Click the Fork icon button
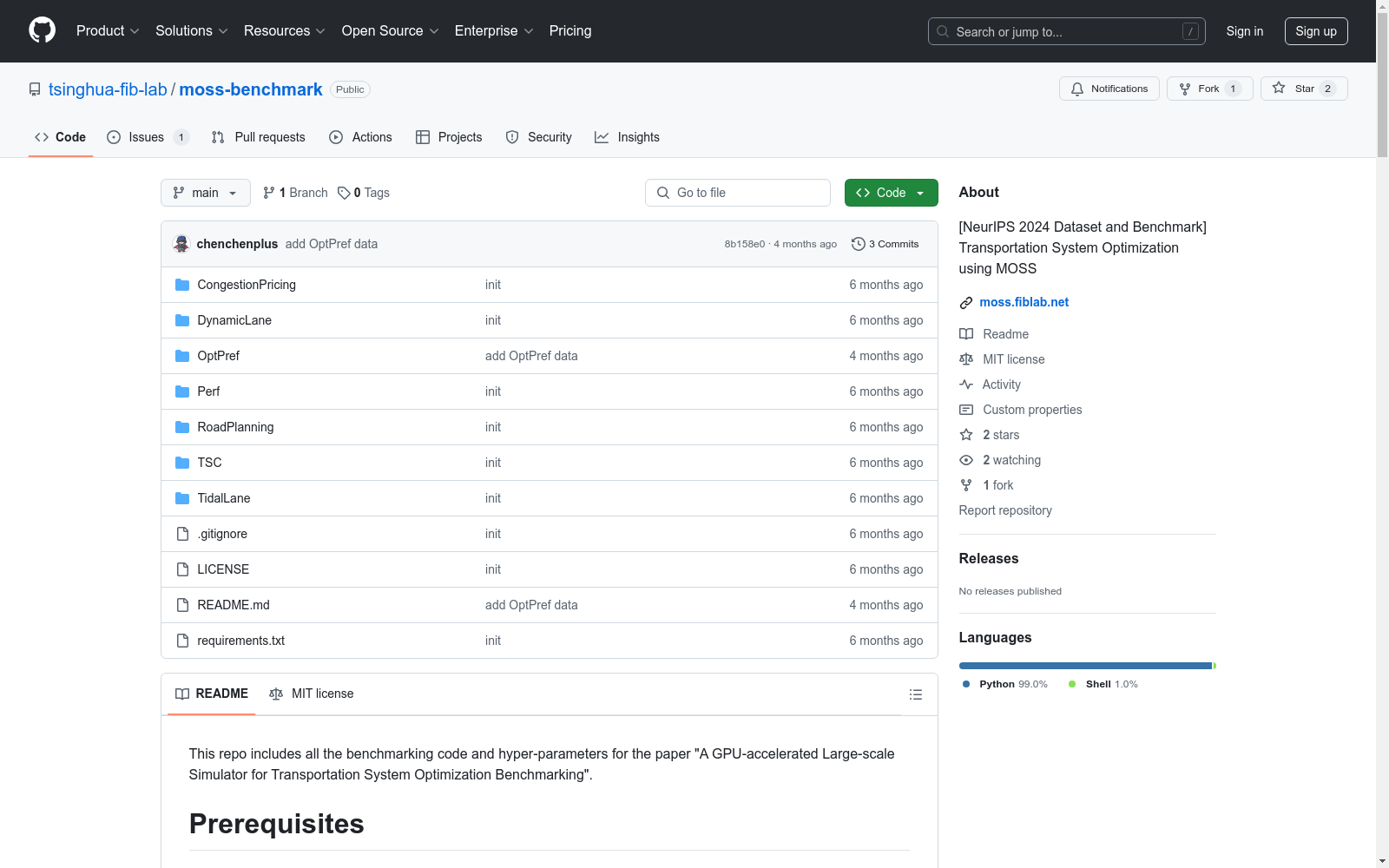Screen dimensions: 1389x868 click(1185, 89)
